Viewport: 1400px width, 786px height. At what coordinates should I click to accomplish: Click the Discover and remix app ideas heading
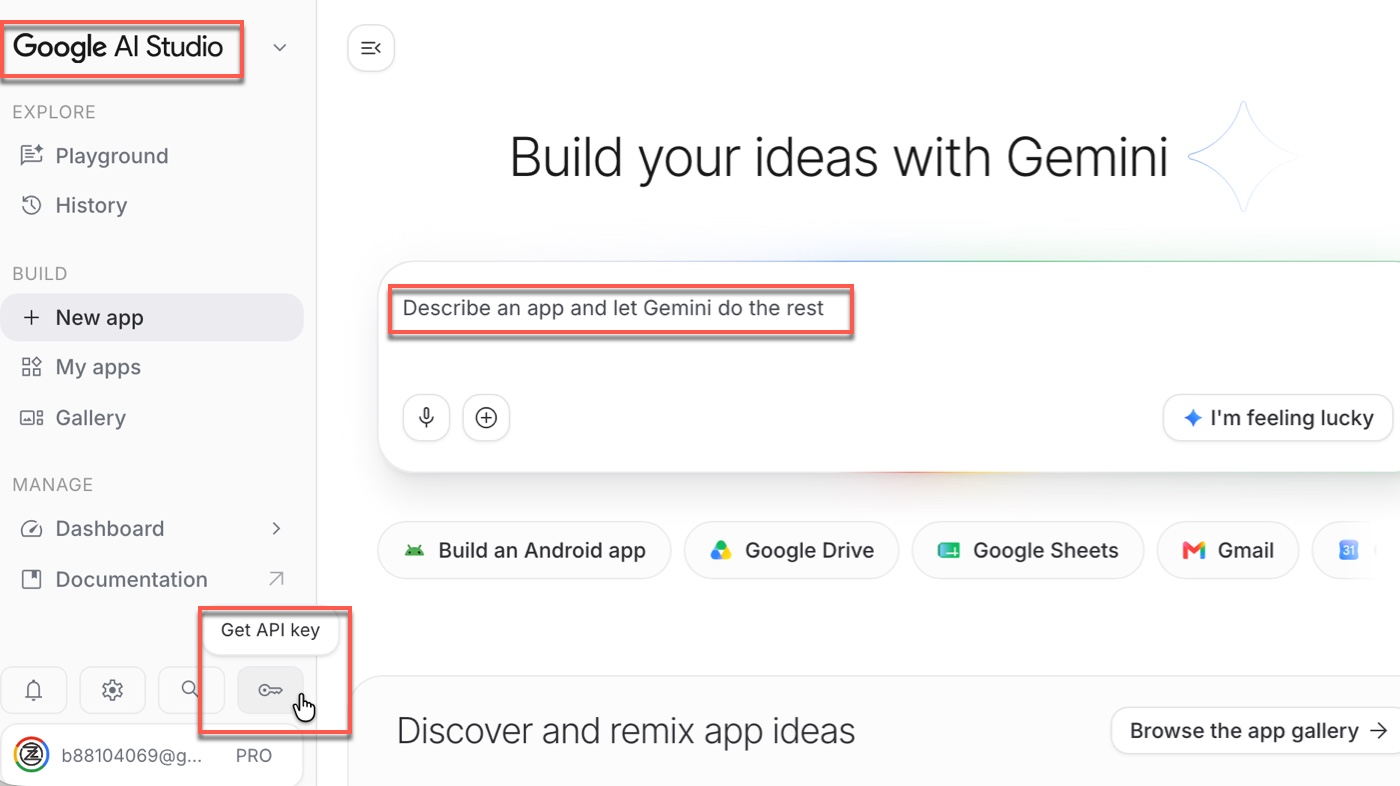(x=626, y=731)
